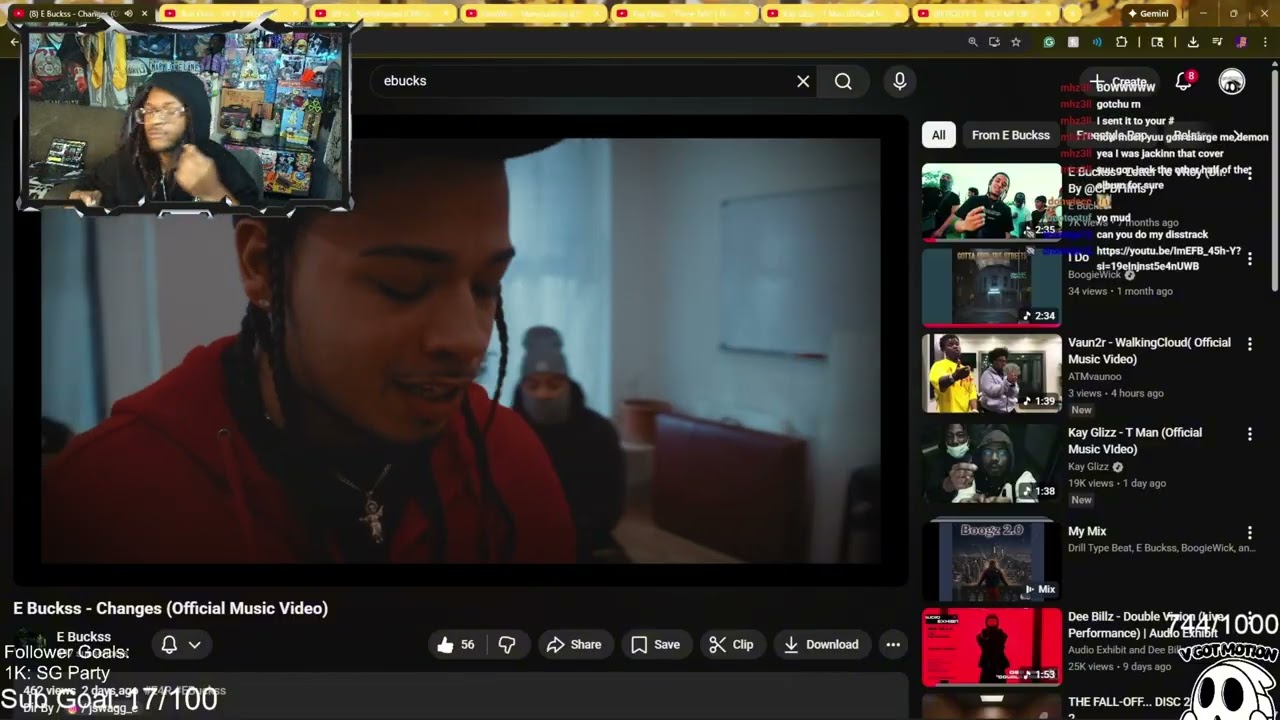Open the blue sound-wave extension icon

pyautogui.click(x=1097, y=42)
